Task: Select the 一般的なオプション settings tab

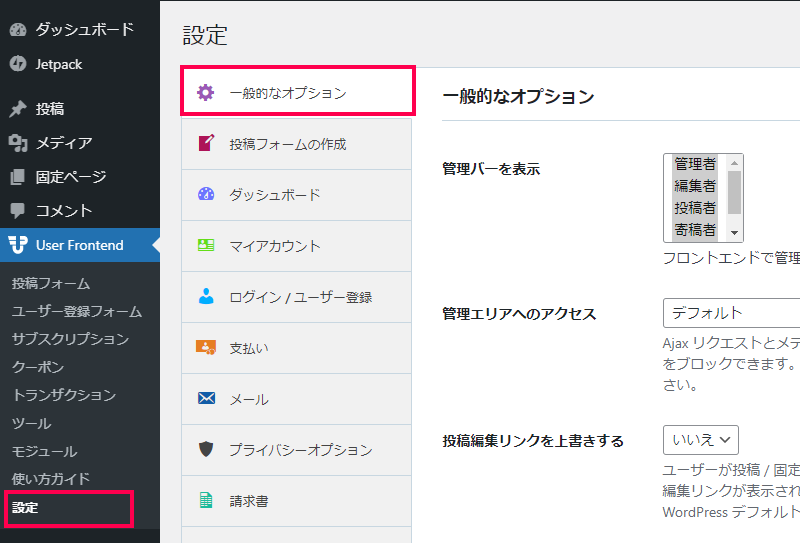Action: point(298,91)
